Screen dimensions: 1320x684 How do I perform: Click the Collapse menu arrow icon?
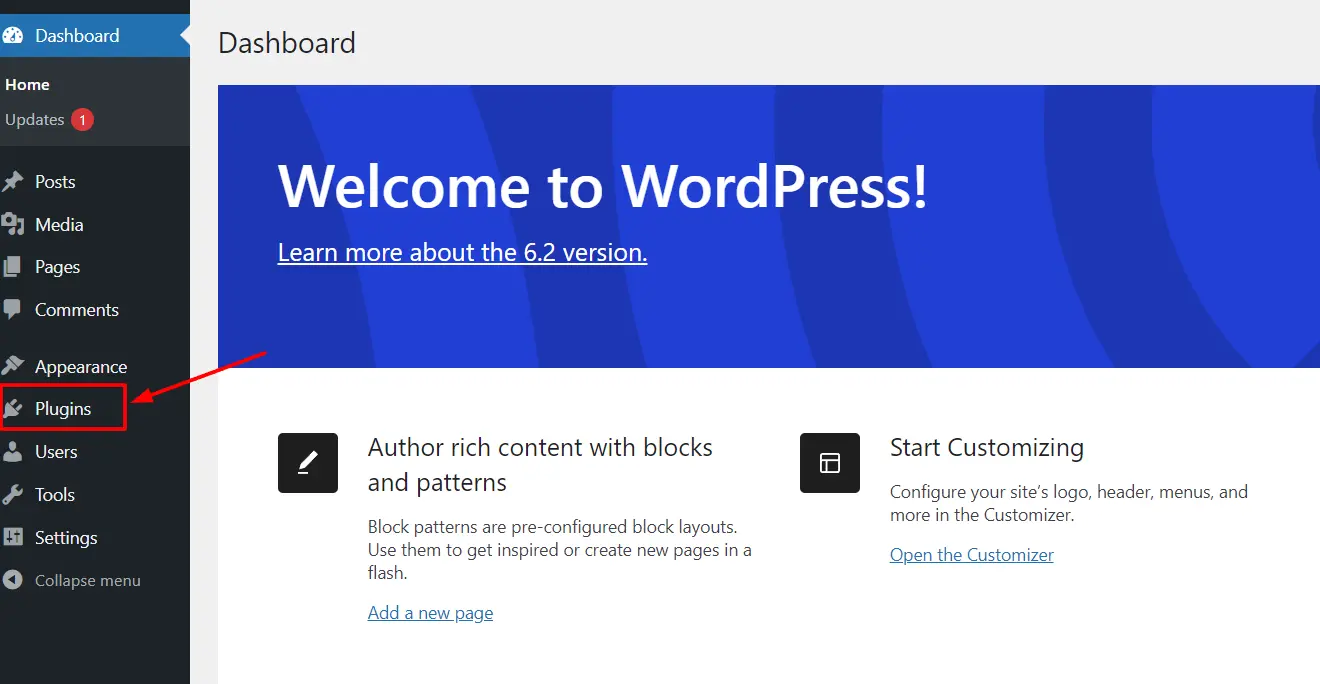tap(12, 580)
